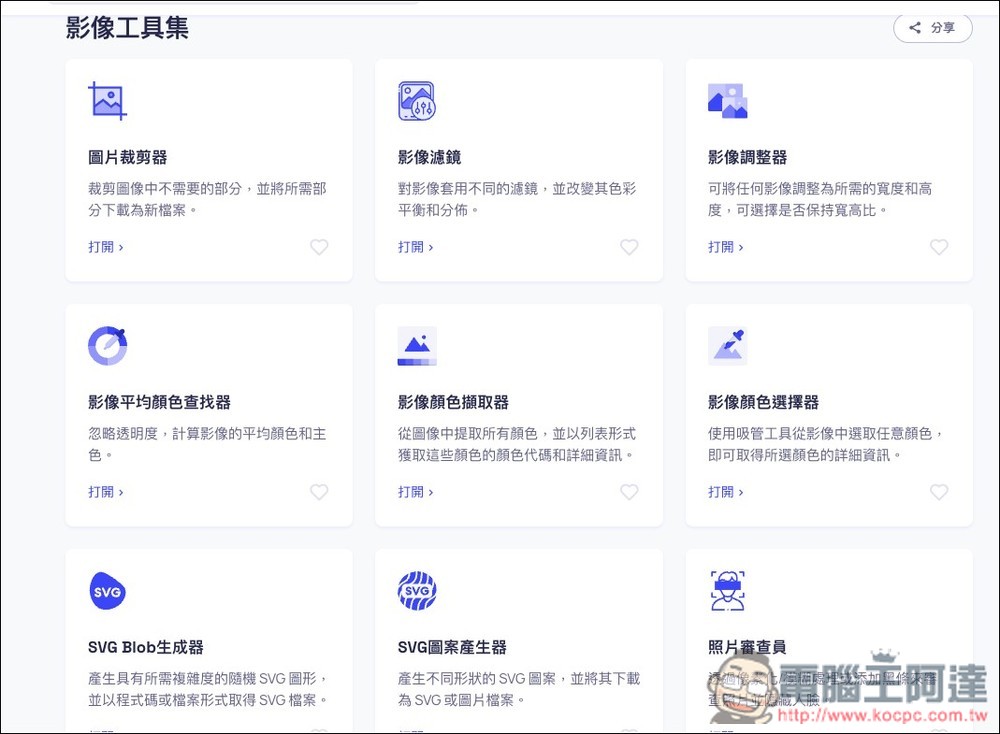Click the 照片審查員 face censor icon
This screenshot has height=734, width=1000.
click(727, 590)
